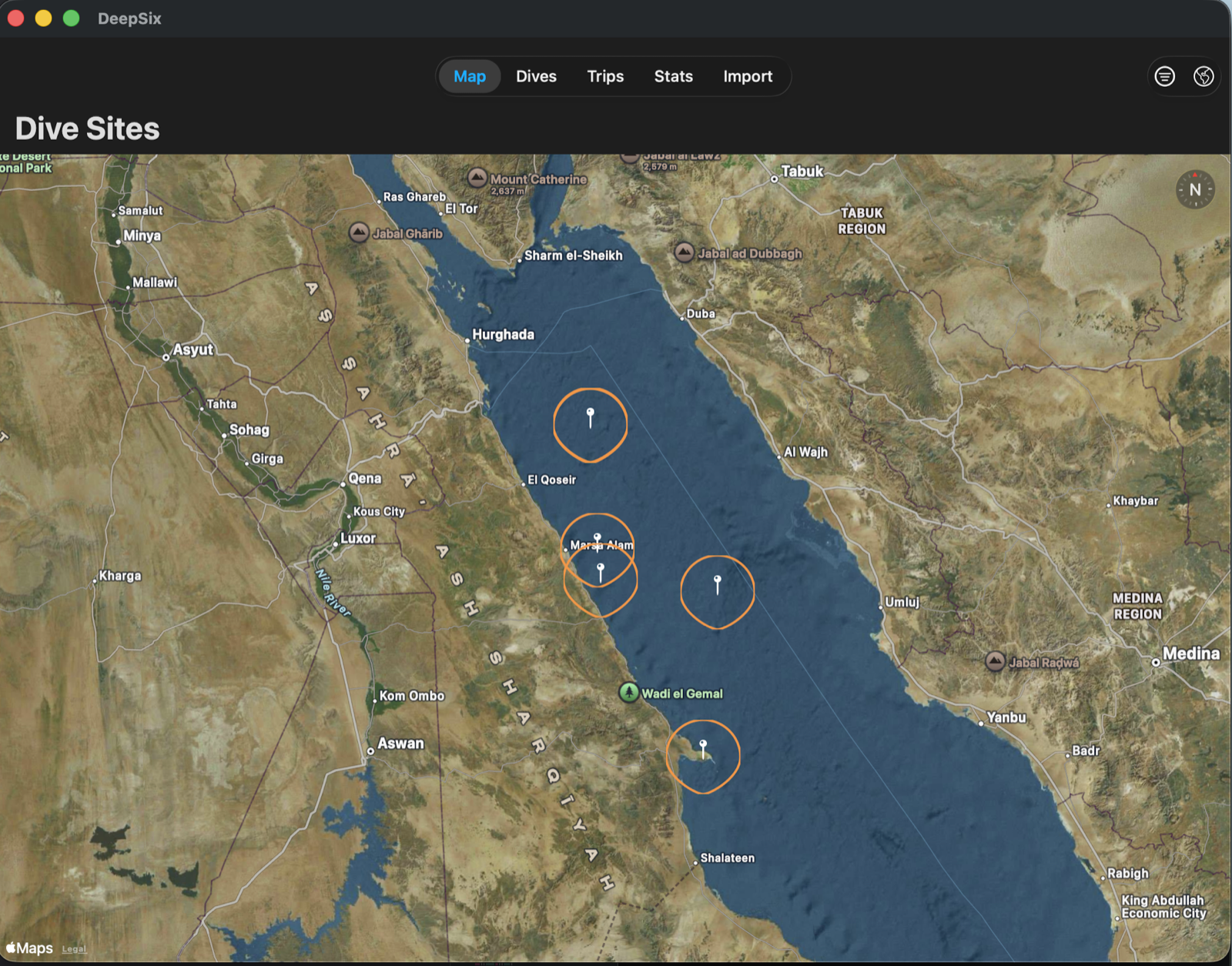Click the Wadi el Gemal park icon

point(629,693)
